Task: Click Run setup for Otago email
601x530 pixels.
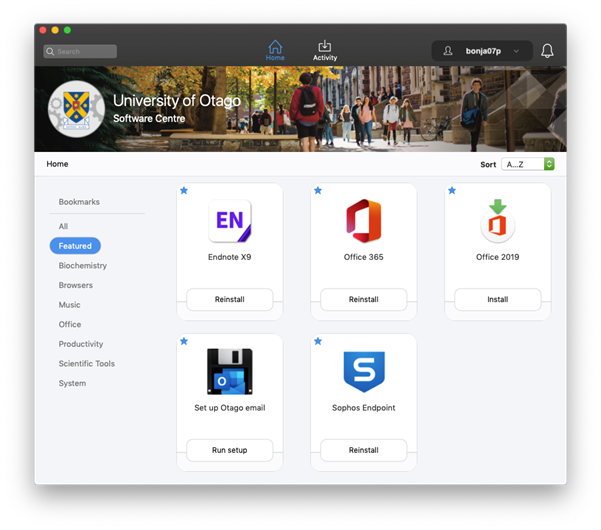Action: (x=229, y=450)
